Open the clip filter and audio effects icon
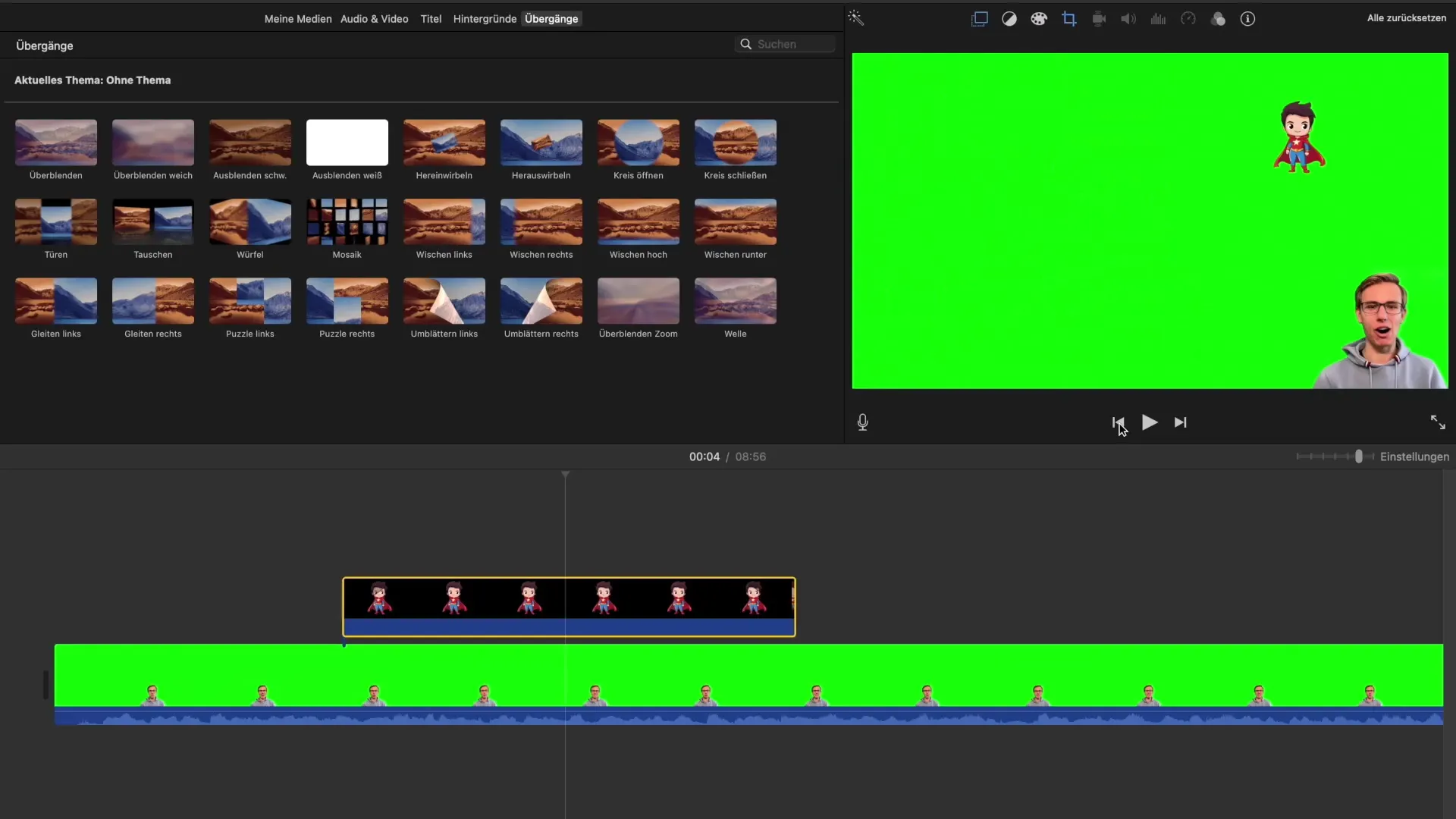 [1218, 19]
